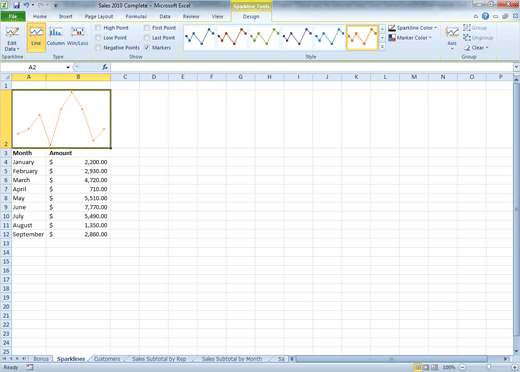Screen dimensions: 520x372
Task: Open the Page Layout ribbon tab
Action: coord(99,16)
